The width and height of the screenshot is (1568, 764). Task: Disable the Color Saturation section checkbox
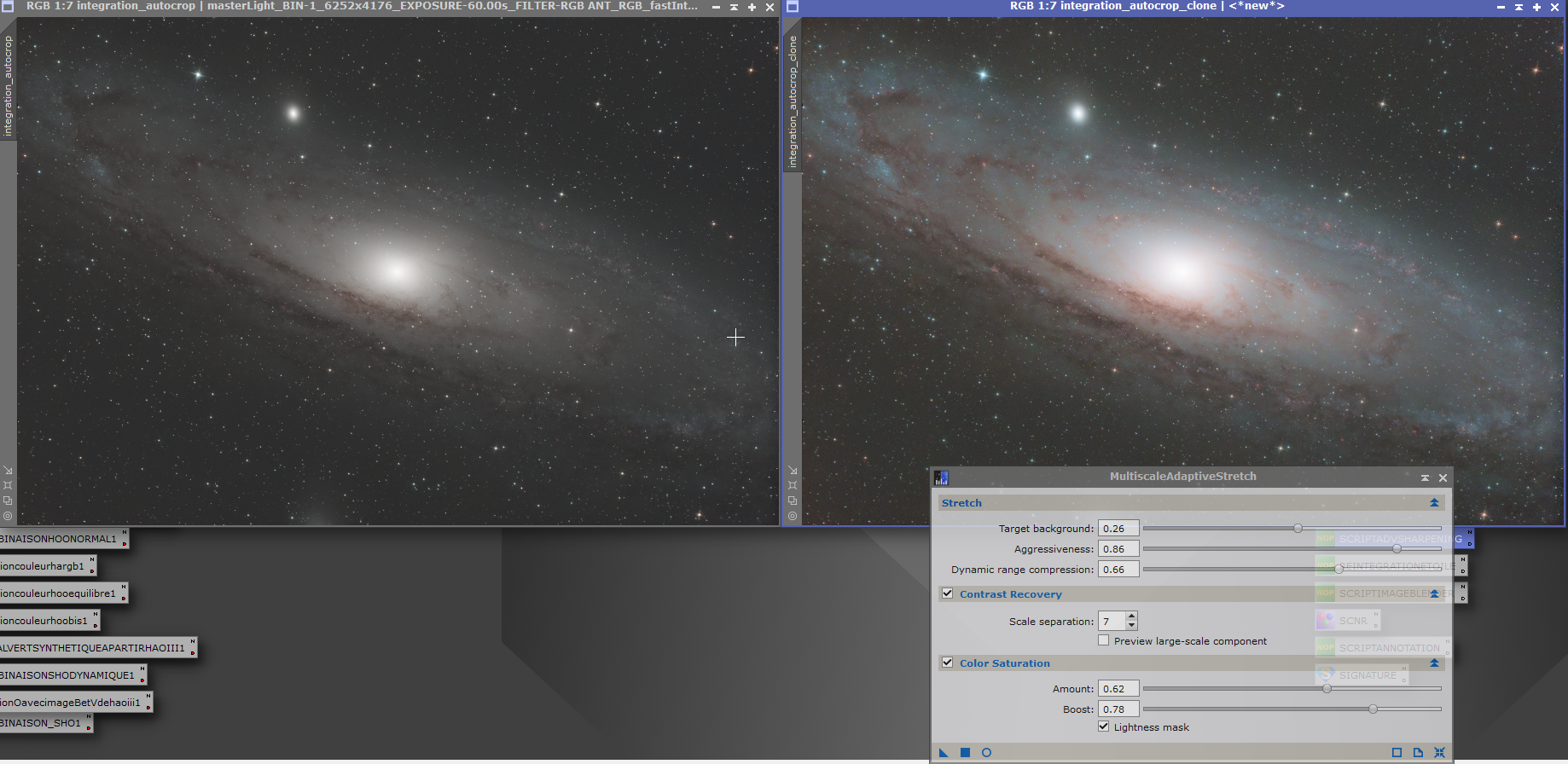(947, 663)
